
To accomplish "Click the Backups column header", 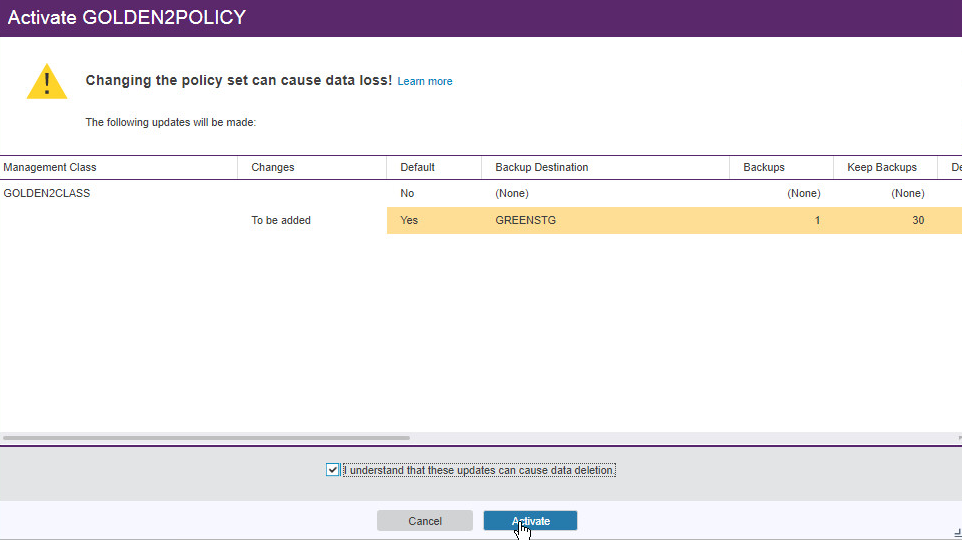I will 764,167.
